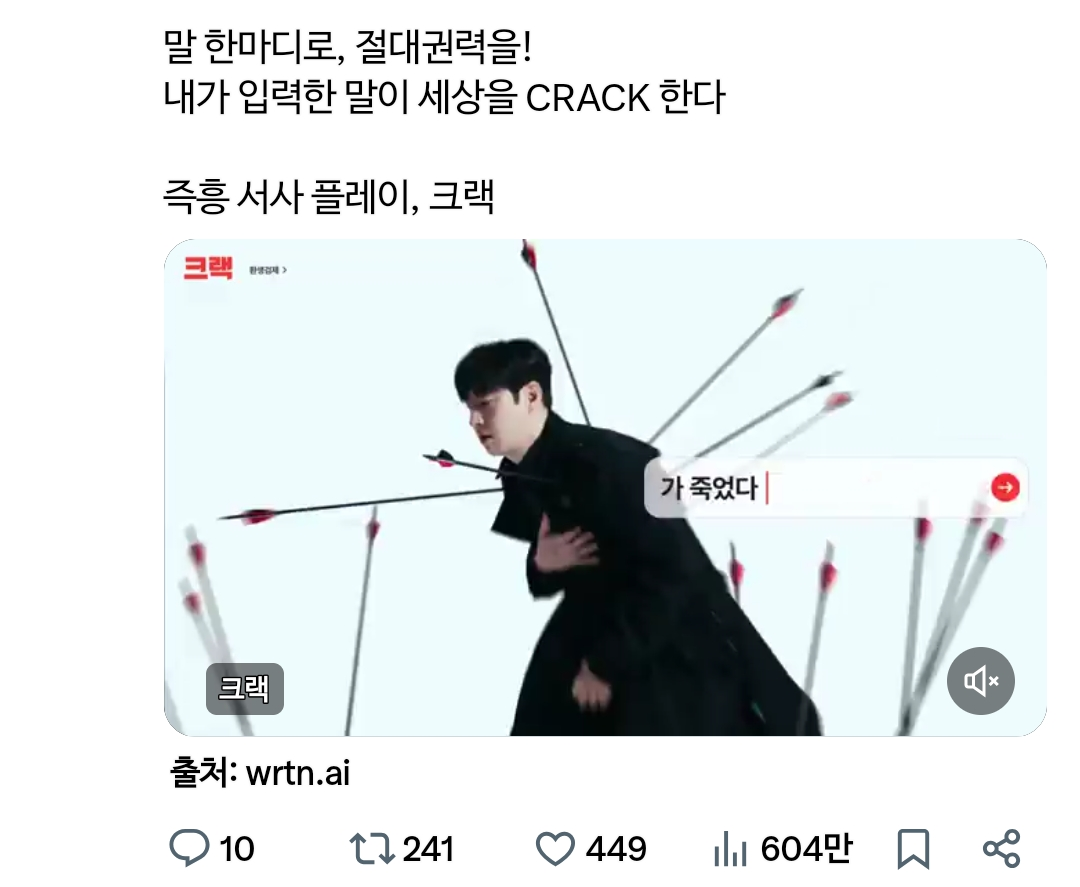View analytics via the bar chart icon
This screenshot has width=1080, height=887.
click(731, 848)
